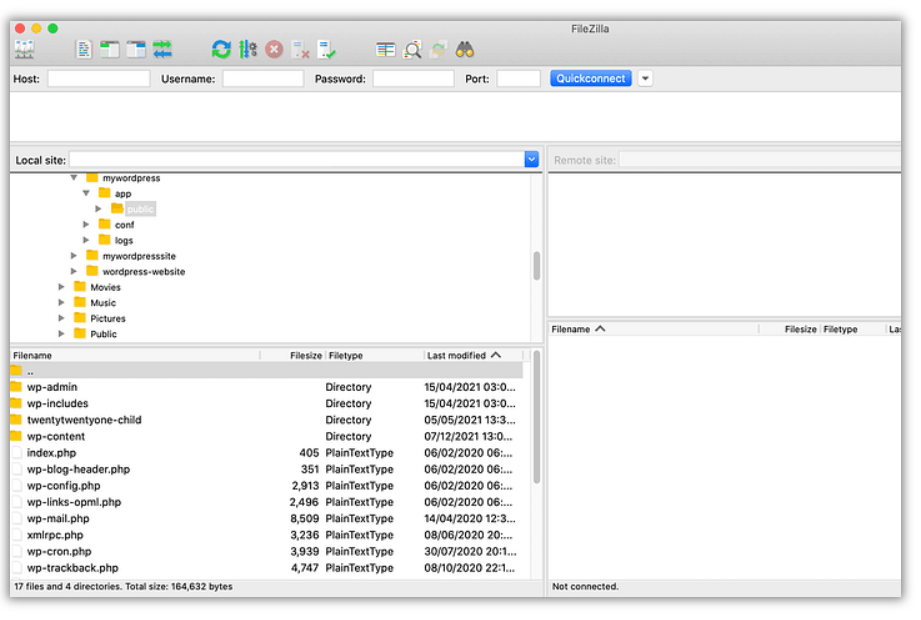Click the local file list scrollbar
The image size is (921, 620).
pos(536,417)
